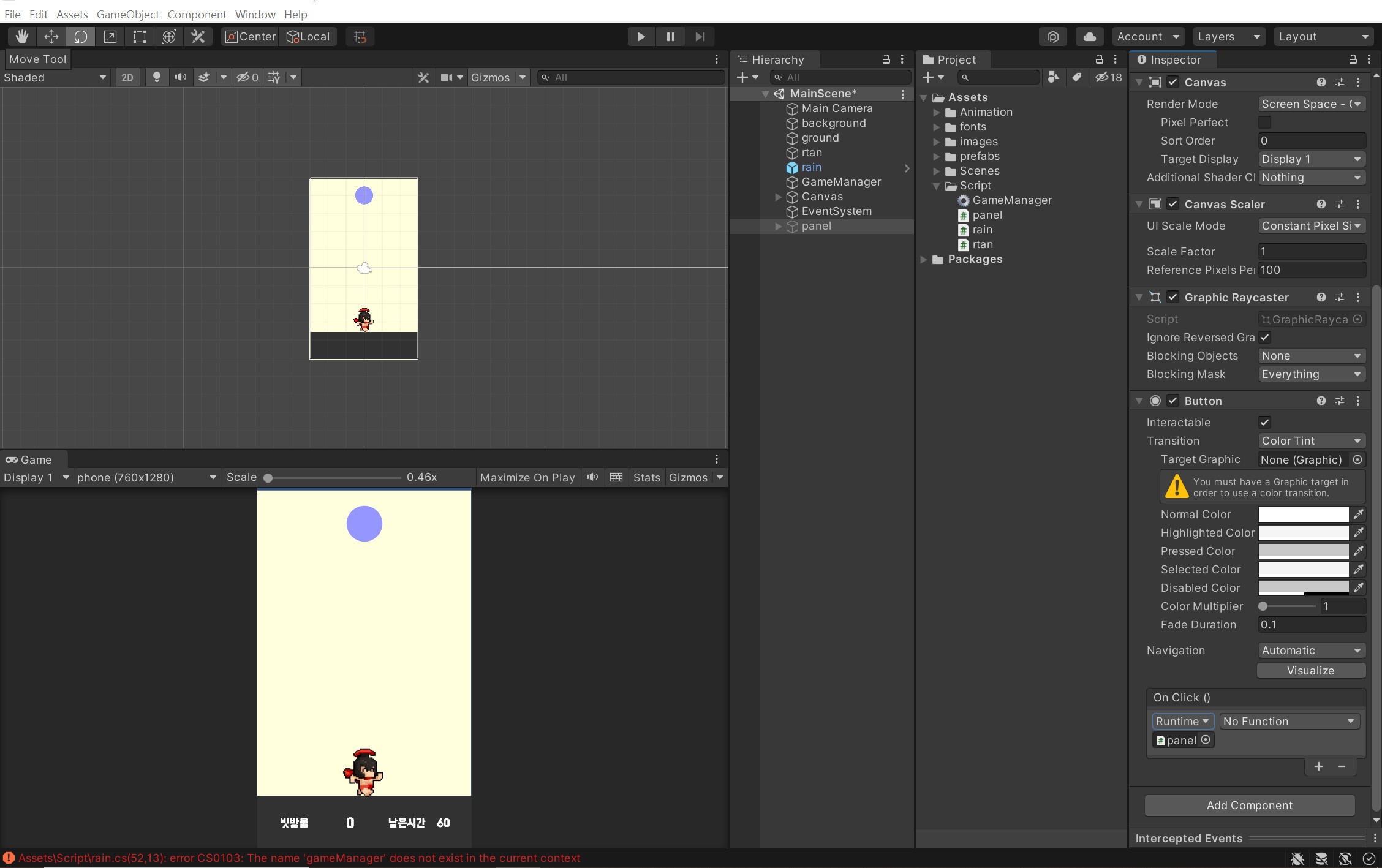Click the Visualize button
This screenshot has height=868, width=1382.
[x=1311, y=671]
